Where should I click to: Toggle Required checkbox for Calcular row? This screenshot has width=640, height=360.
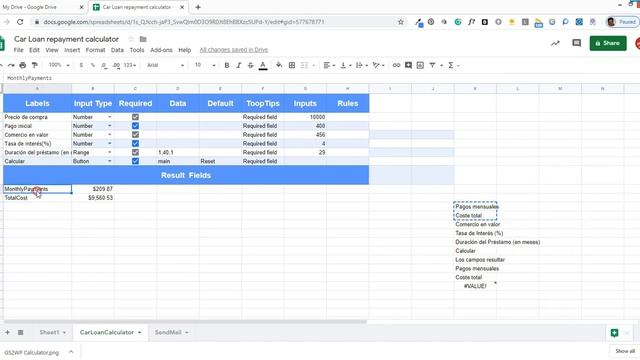[x=135, y=161]
